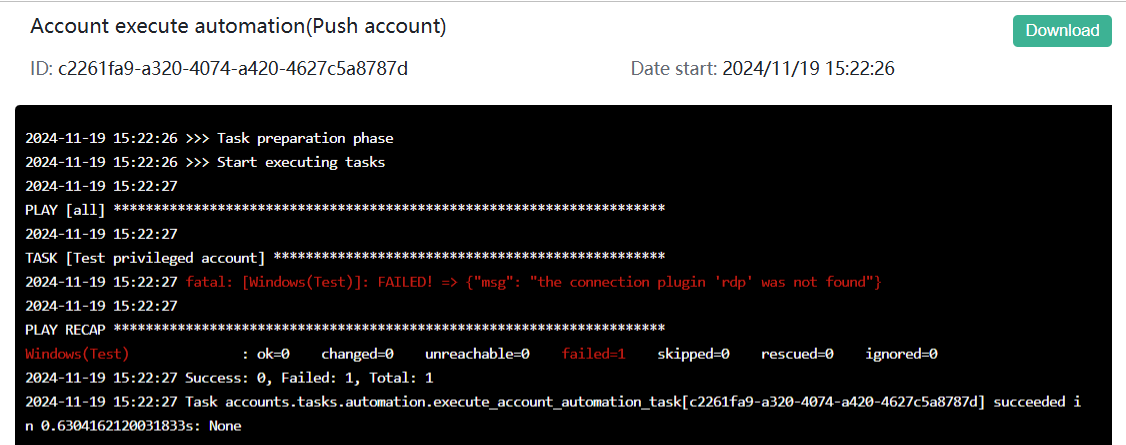Image resolution: width=1126 pixels, height=445 pixels.
Task: Click the 'Success: 0, Failed: 1, Total: 1' summary line
Action: coord(229,378)
